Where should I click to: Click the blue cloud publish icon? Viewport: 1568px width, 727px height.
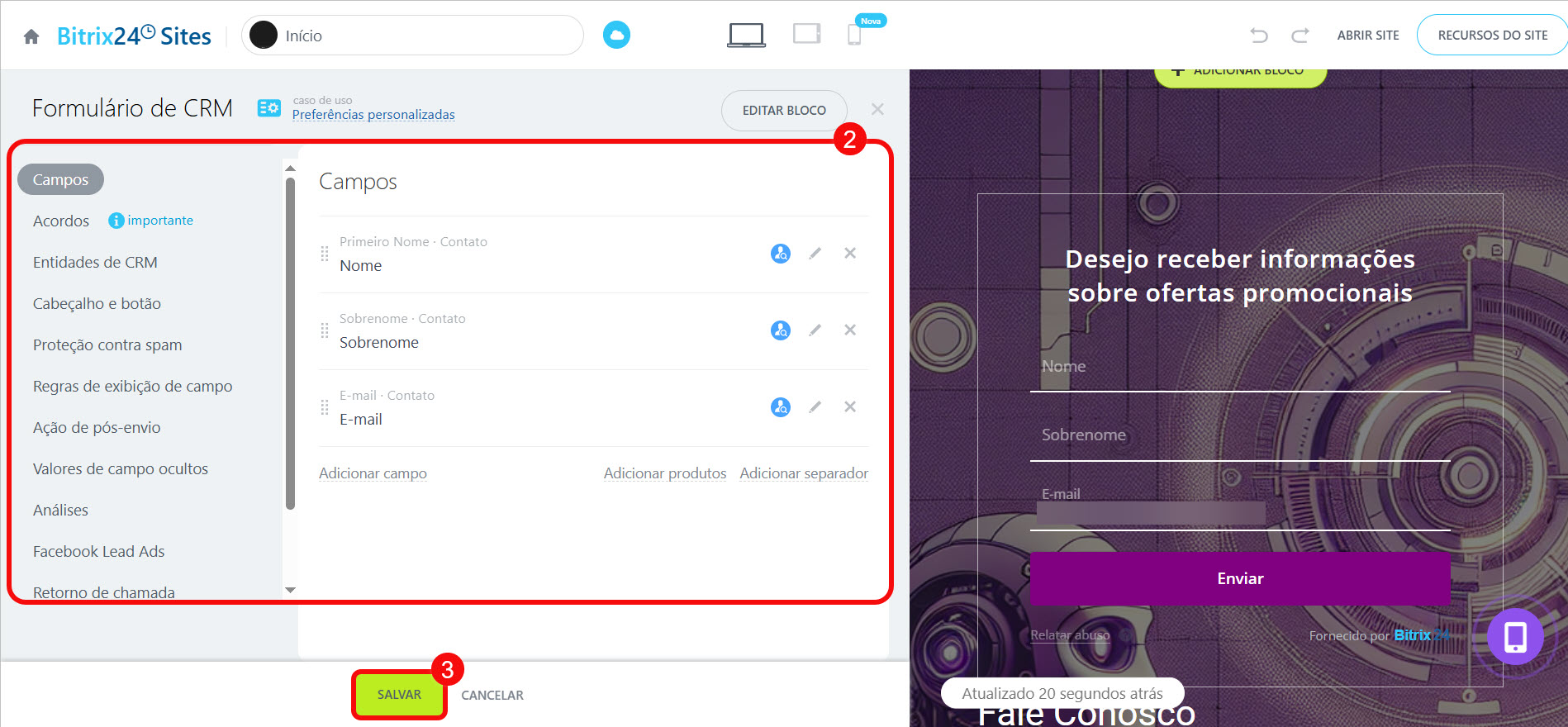click(616, 35)
